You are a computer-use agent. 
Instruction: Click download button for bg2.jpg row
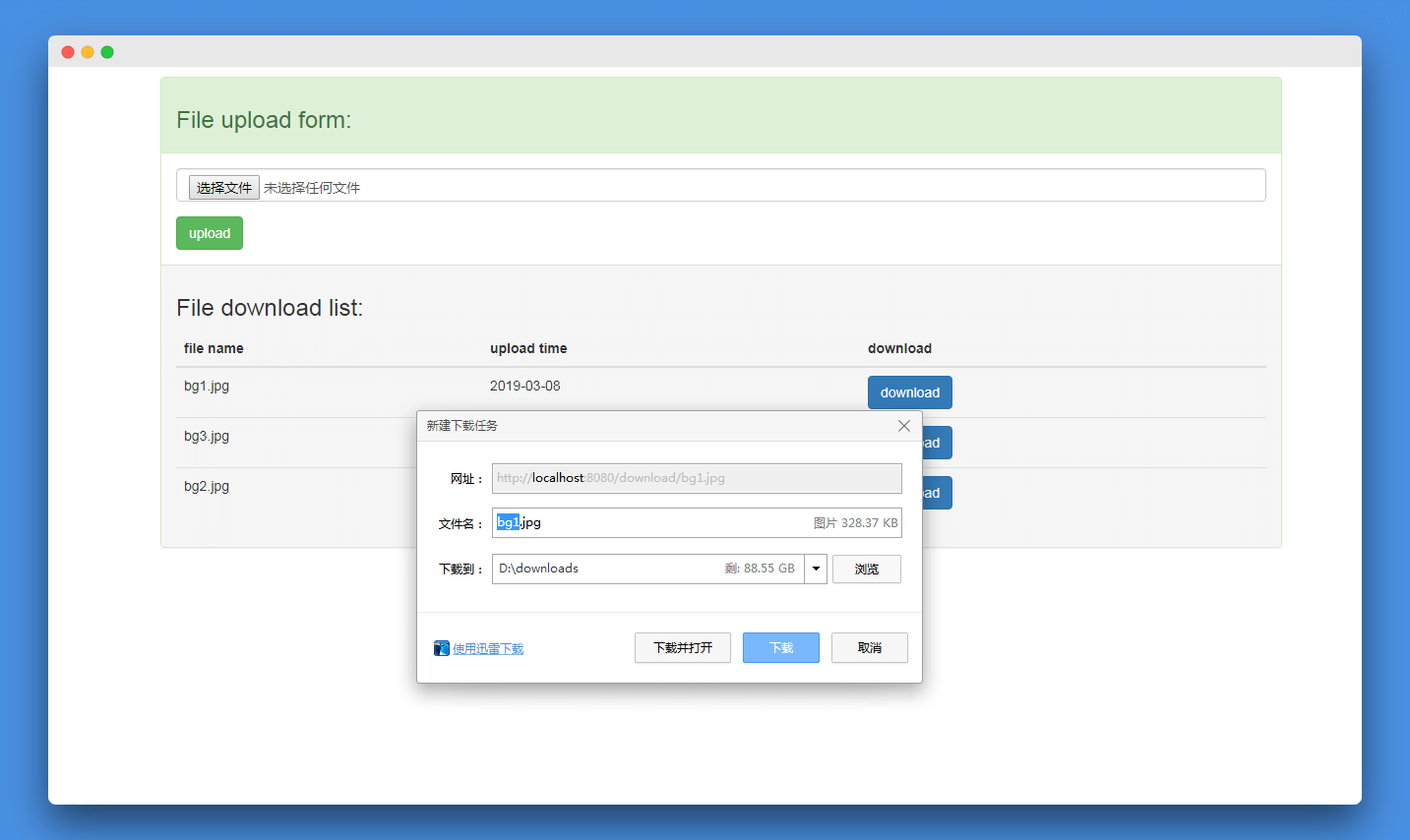point(938,493)
